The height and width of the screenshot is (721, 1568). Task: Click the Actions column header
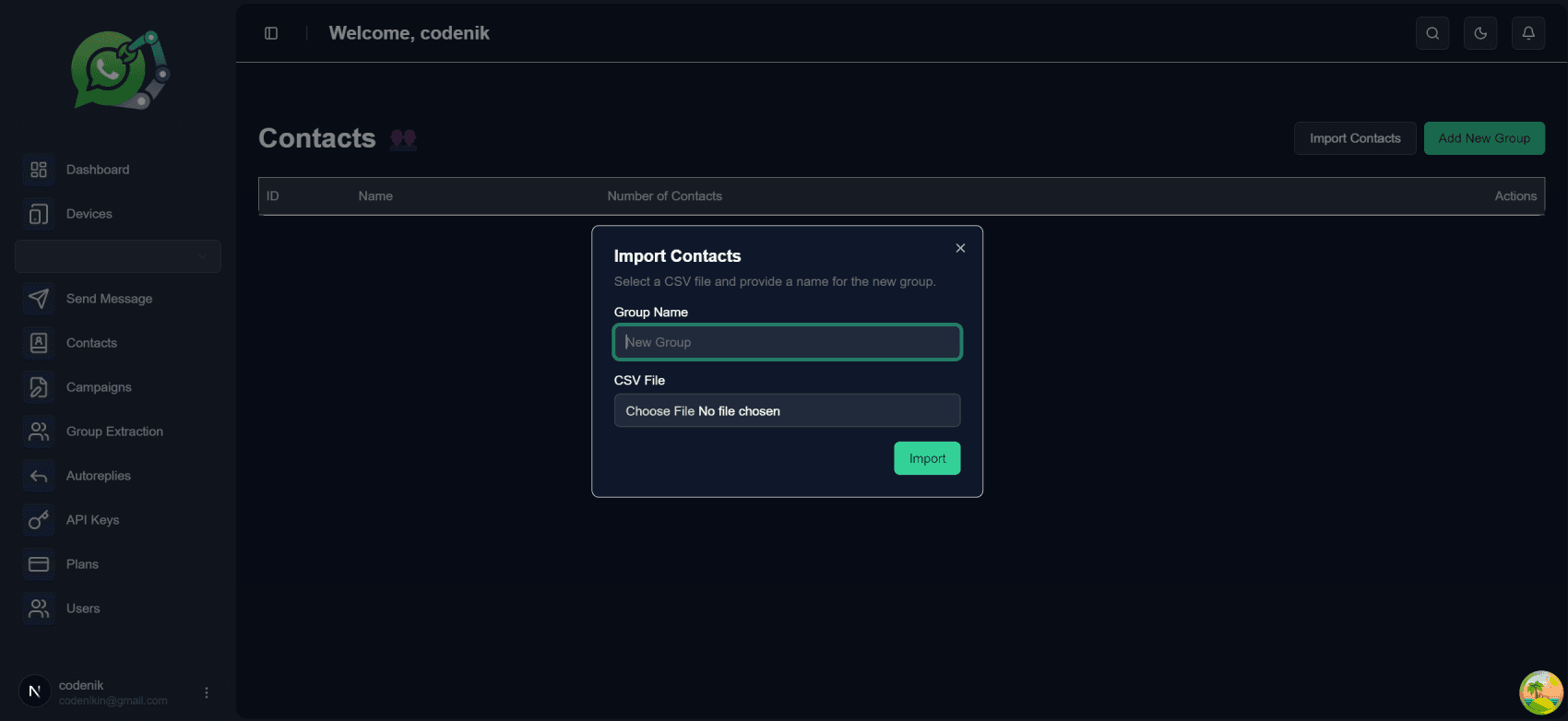coord(1515,196)
